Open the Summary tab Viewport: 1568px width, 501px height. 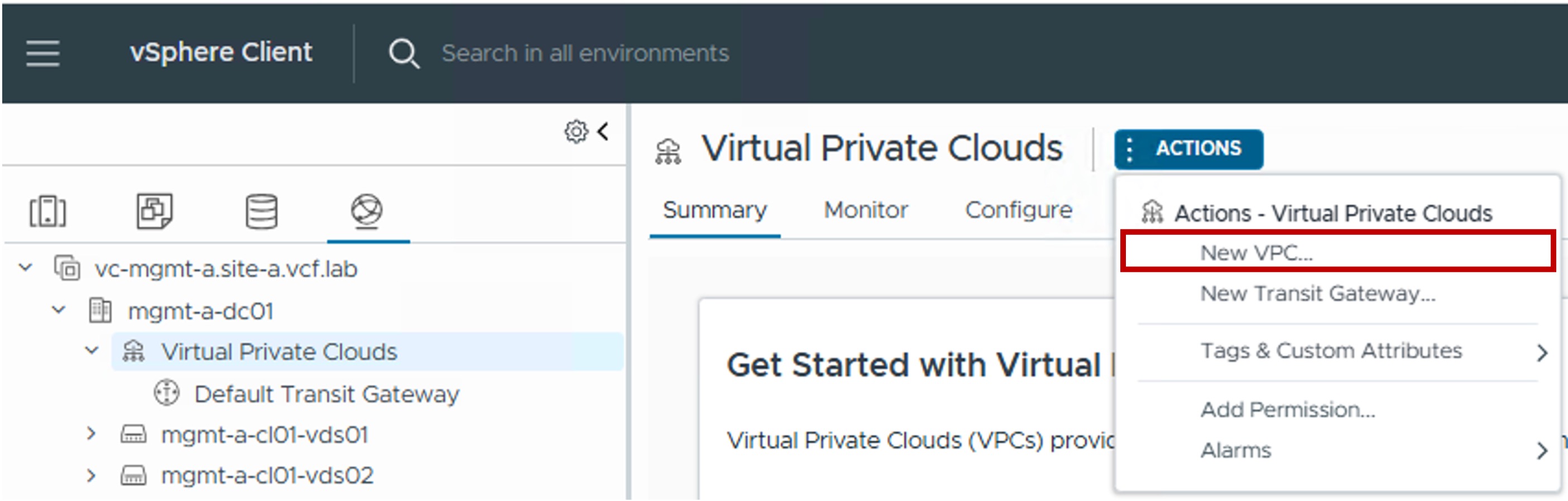pyautogui.click(x=715, y=210)
